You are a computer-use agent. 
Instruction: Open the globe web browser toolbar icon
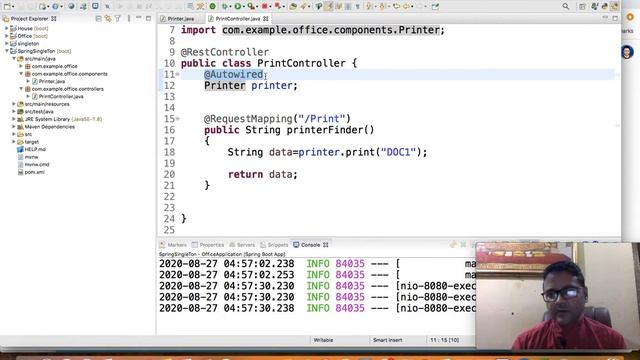(x=71, y=7)
